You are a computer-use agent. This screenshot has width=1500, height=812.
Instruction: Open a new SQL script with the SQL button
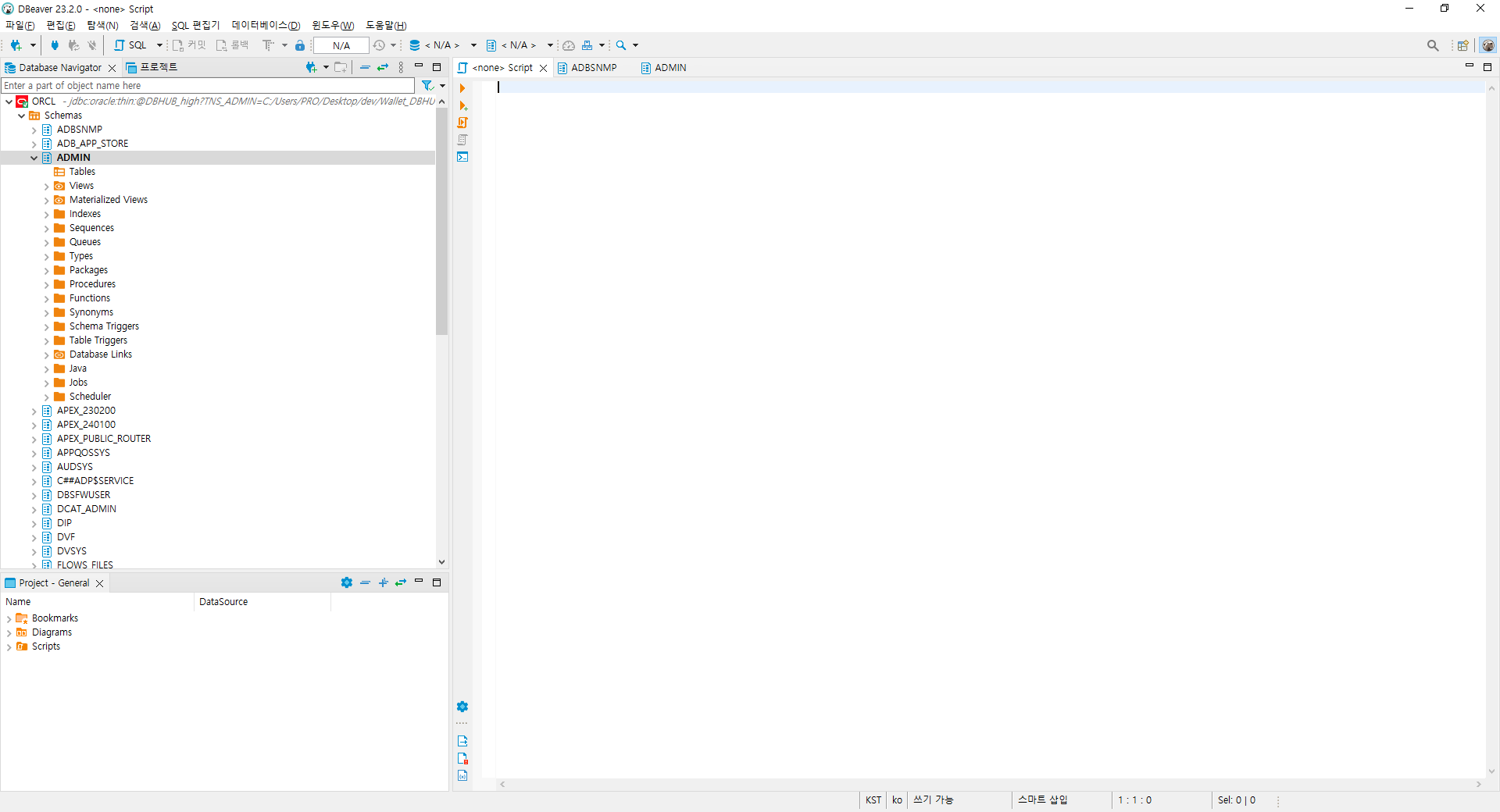(130, 45)
